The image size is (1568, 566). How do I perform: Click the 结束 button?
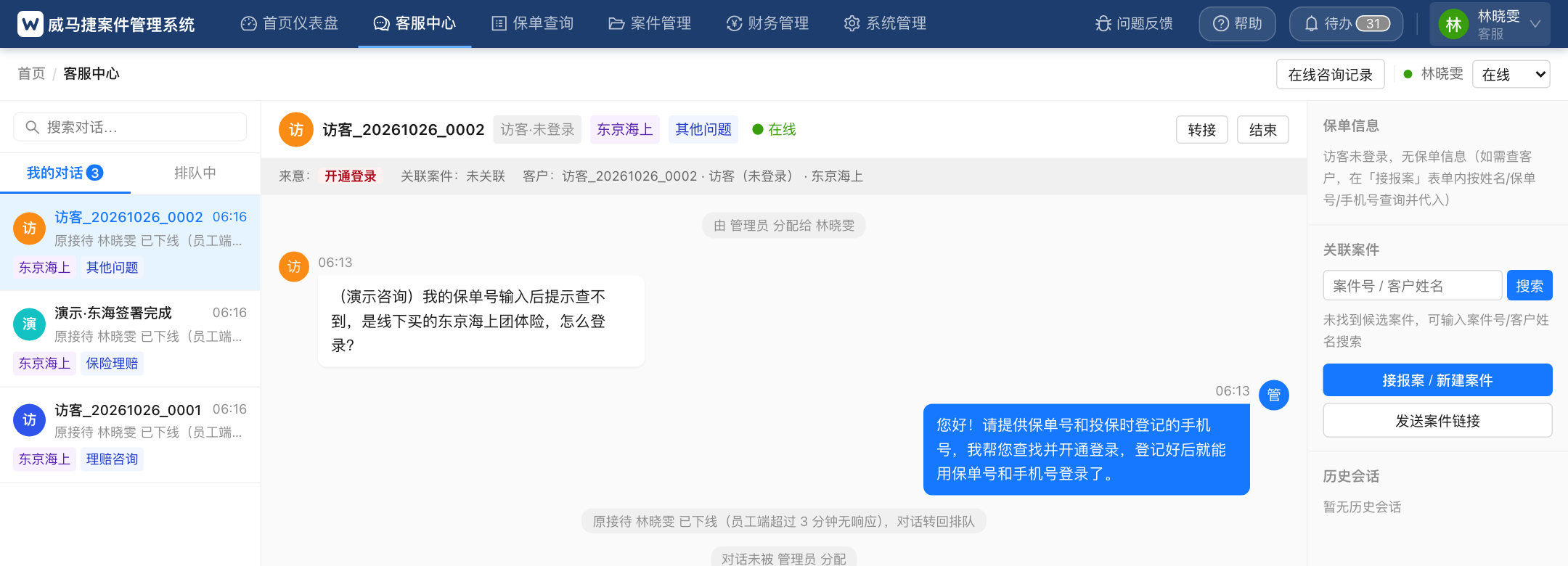(1263, 130)
